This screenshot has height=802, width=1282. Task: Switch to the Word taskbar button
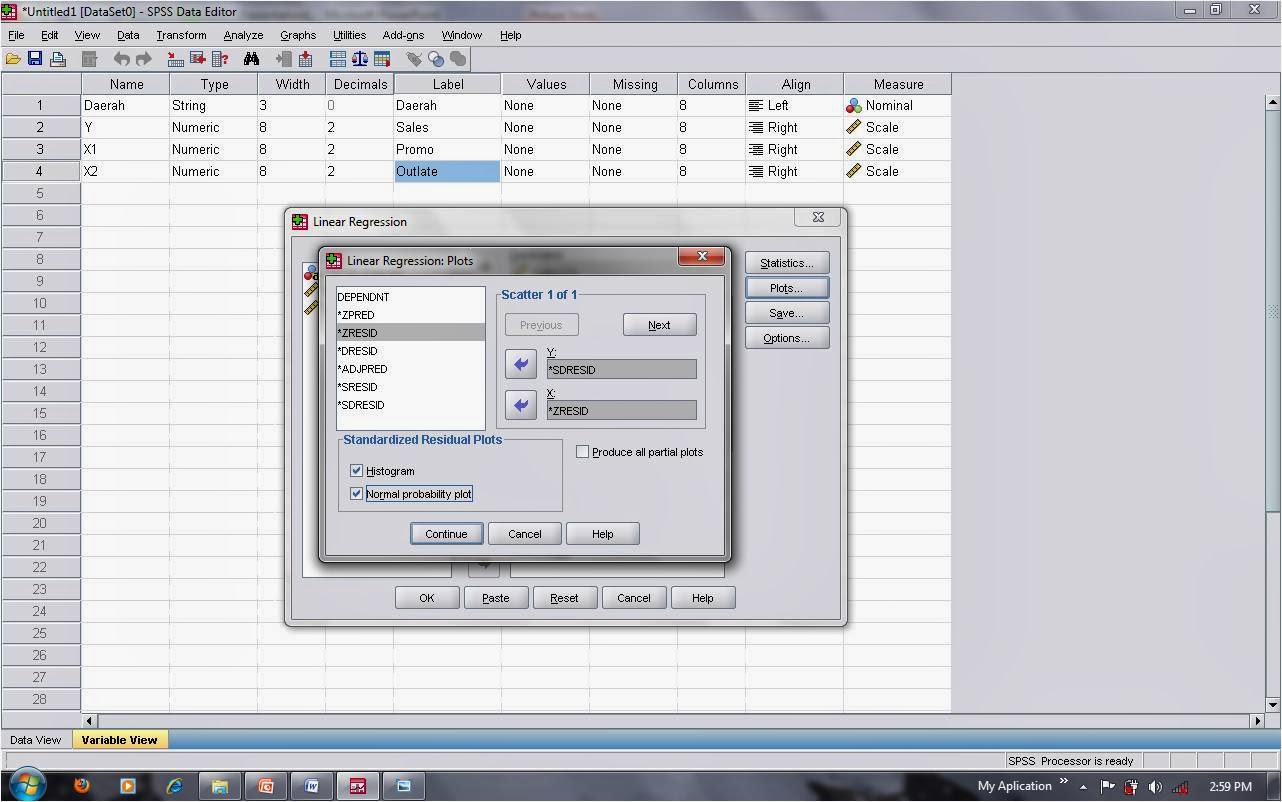[311, 786]
